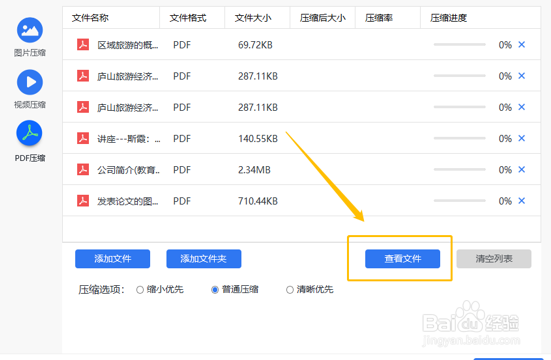The width and height of the screenshot is (551, 360).
Task: Click the 文件大小 column header
Action: pyautogui.click(x=253, y=18)
